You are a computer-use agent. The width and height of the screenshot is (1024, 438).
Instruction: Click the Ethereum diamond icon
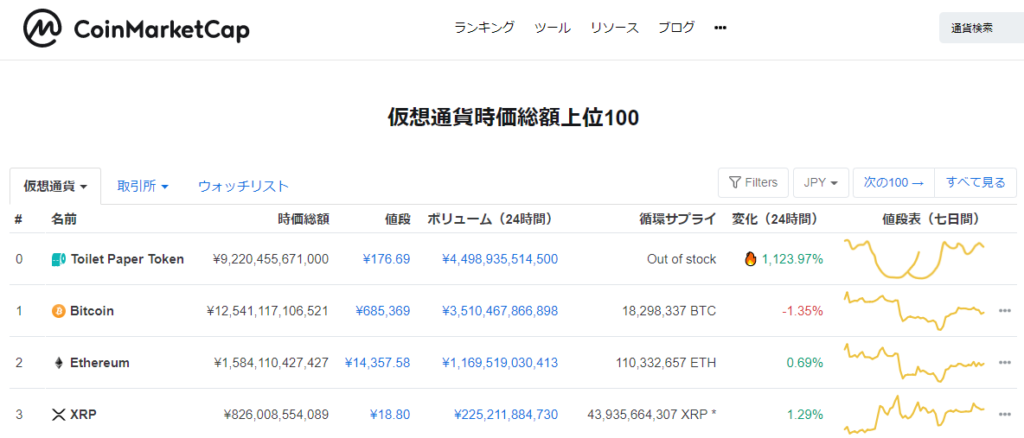click(59, 363)
